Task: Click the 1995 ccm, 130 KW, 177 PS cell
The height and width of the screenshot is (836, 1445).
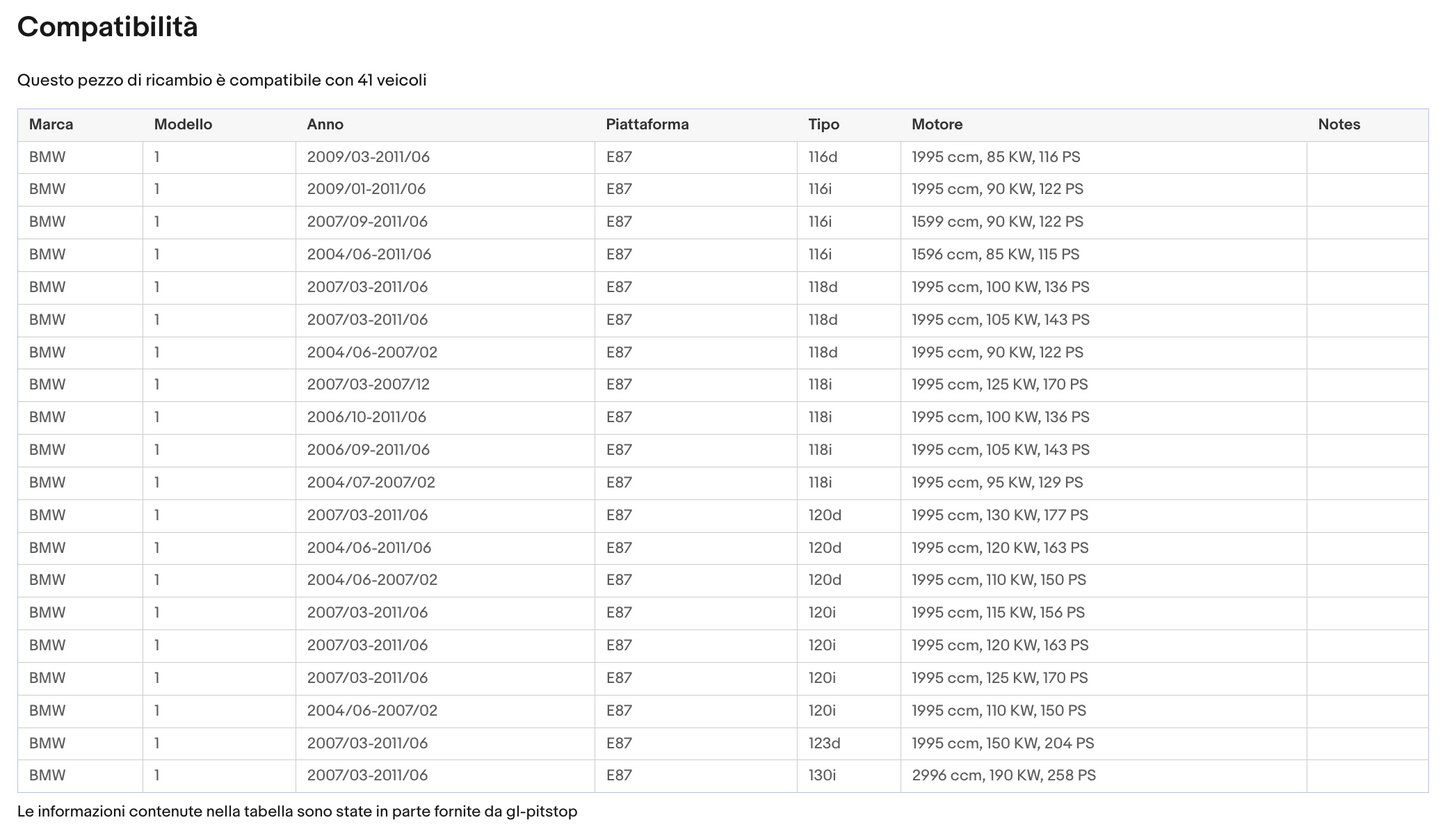Action: coord(999,515)
